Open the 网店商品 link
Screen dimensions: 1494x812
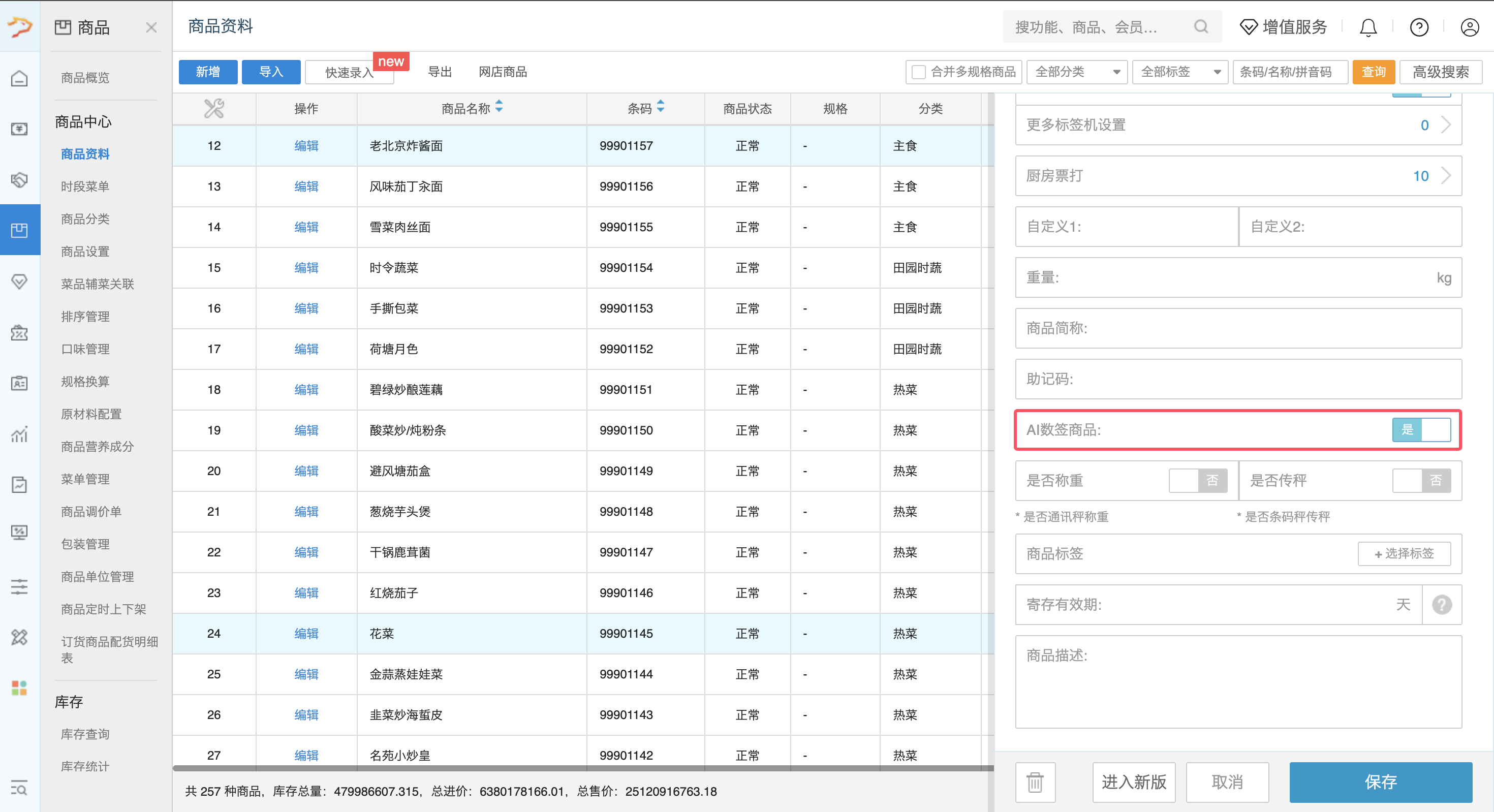[503, 72]
